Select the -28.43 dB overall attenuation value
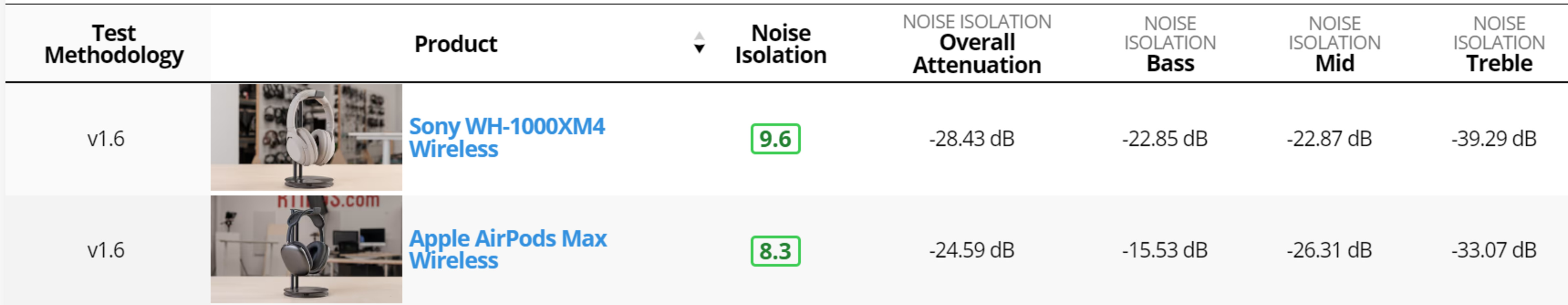1568x305 pixels. click(x=971, y=139)
